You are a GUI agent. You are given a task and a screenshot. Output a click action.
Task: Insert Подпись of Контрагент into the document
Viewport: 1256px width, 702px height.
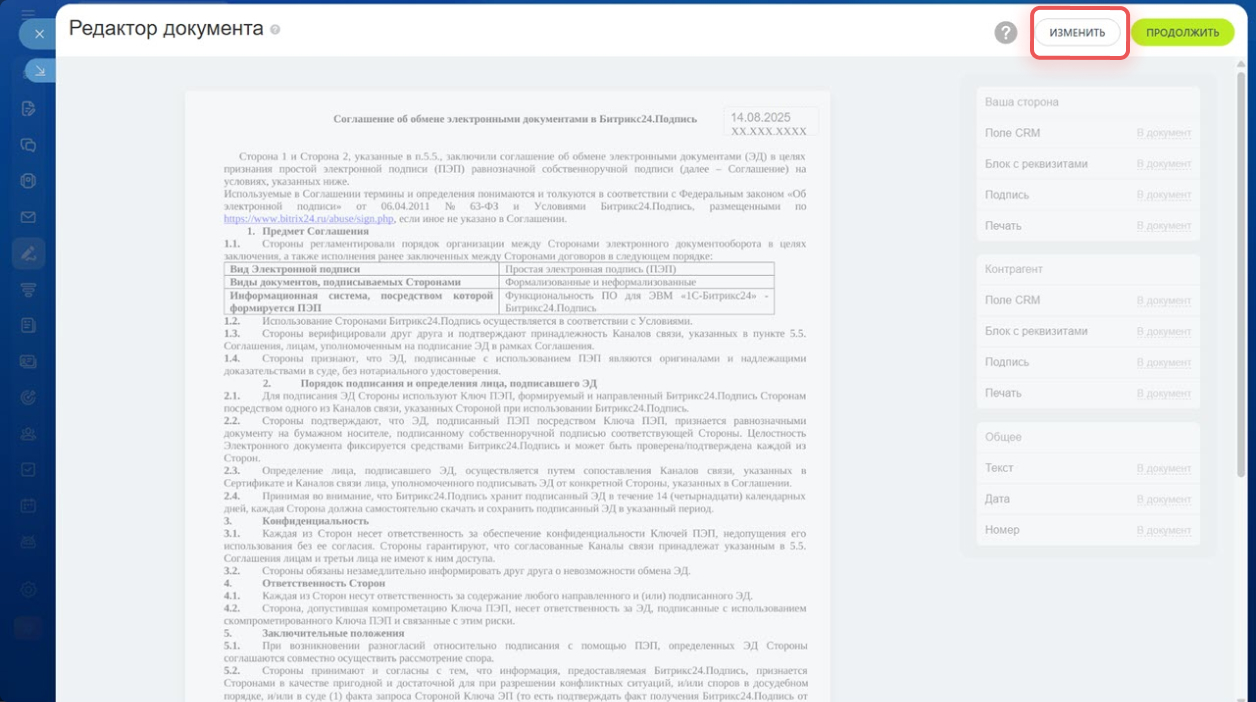[x=1163, y=363]
